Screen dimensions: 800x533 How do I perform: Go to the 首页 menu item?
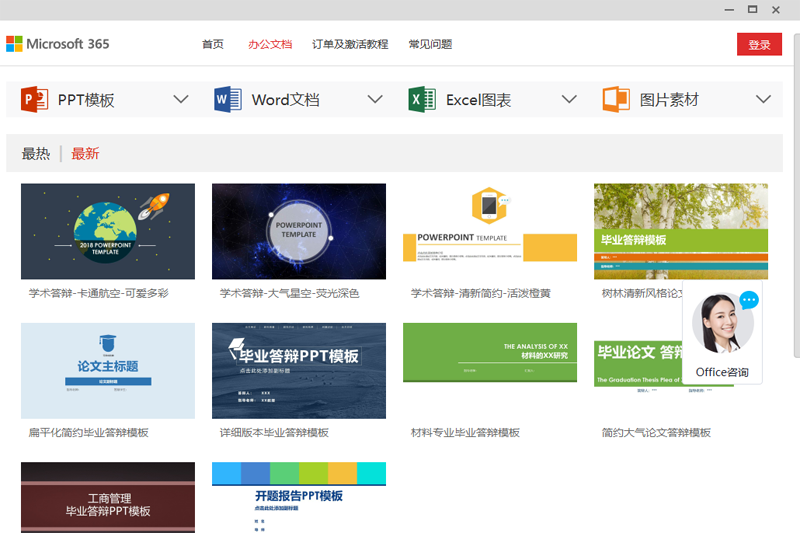point(213,44)
